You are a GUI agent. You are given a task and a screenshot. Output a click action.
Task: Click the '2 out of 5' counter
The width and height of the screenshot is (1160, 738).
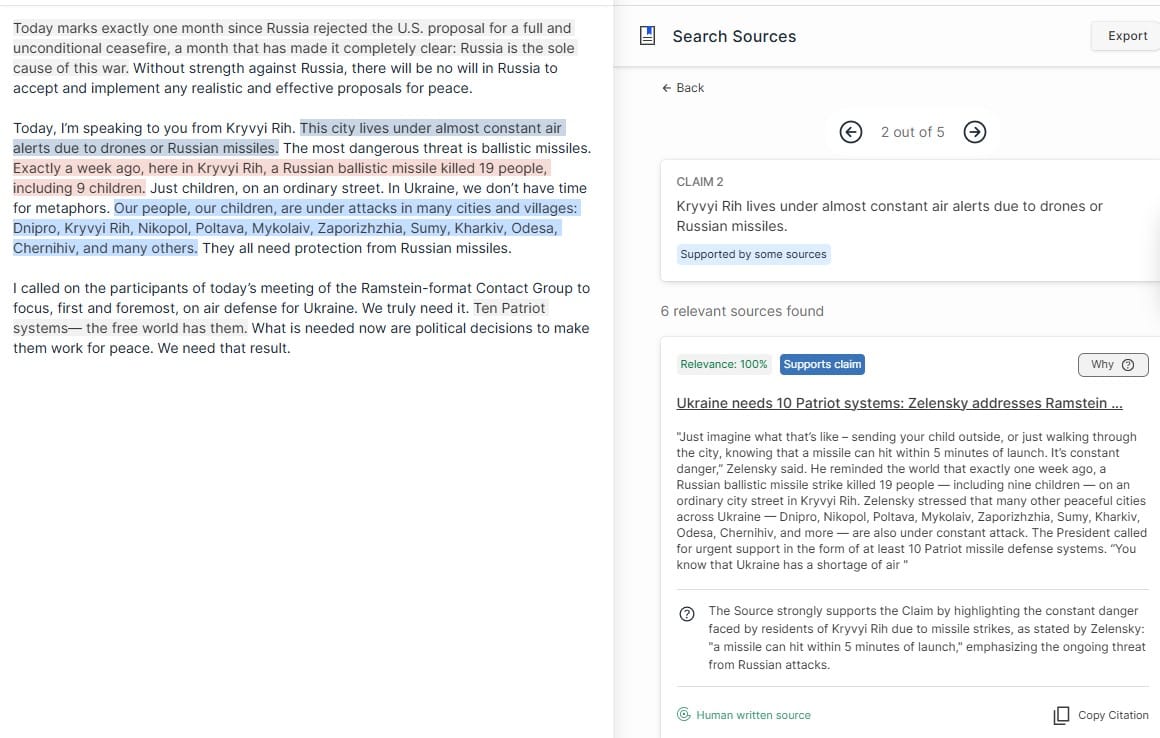point(912,132)
